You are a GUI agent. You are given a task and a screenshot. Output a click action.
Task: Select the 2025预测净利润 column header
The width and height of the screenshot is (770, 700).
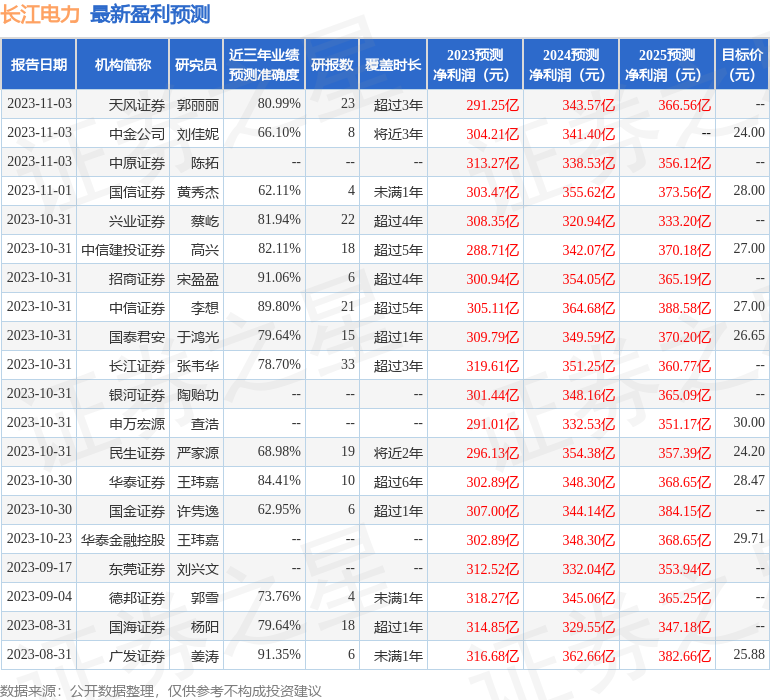click(667, 64)
